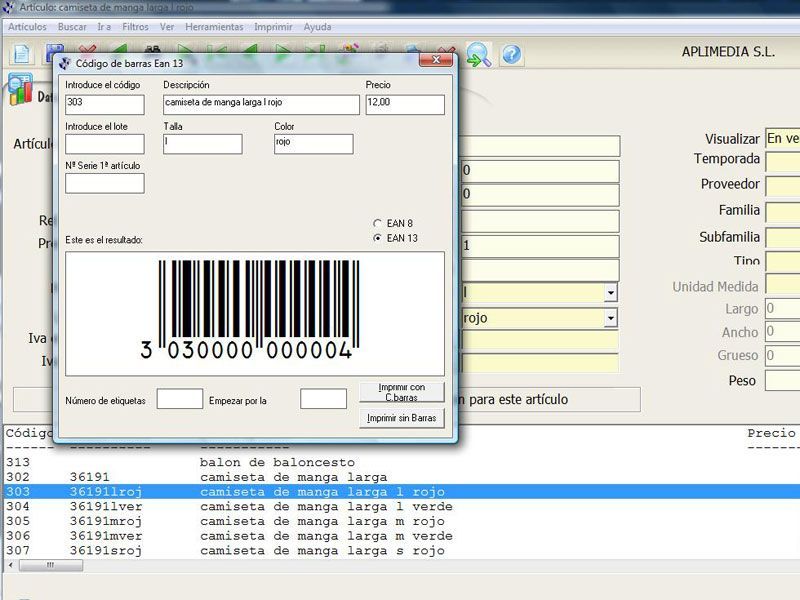Click the Ancho field in main window
Screen dimensions: 800x600
tap(783, 332)
